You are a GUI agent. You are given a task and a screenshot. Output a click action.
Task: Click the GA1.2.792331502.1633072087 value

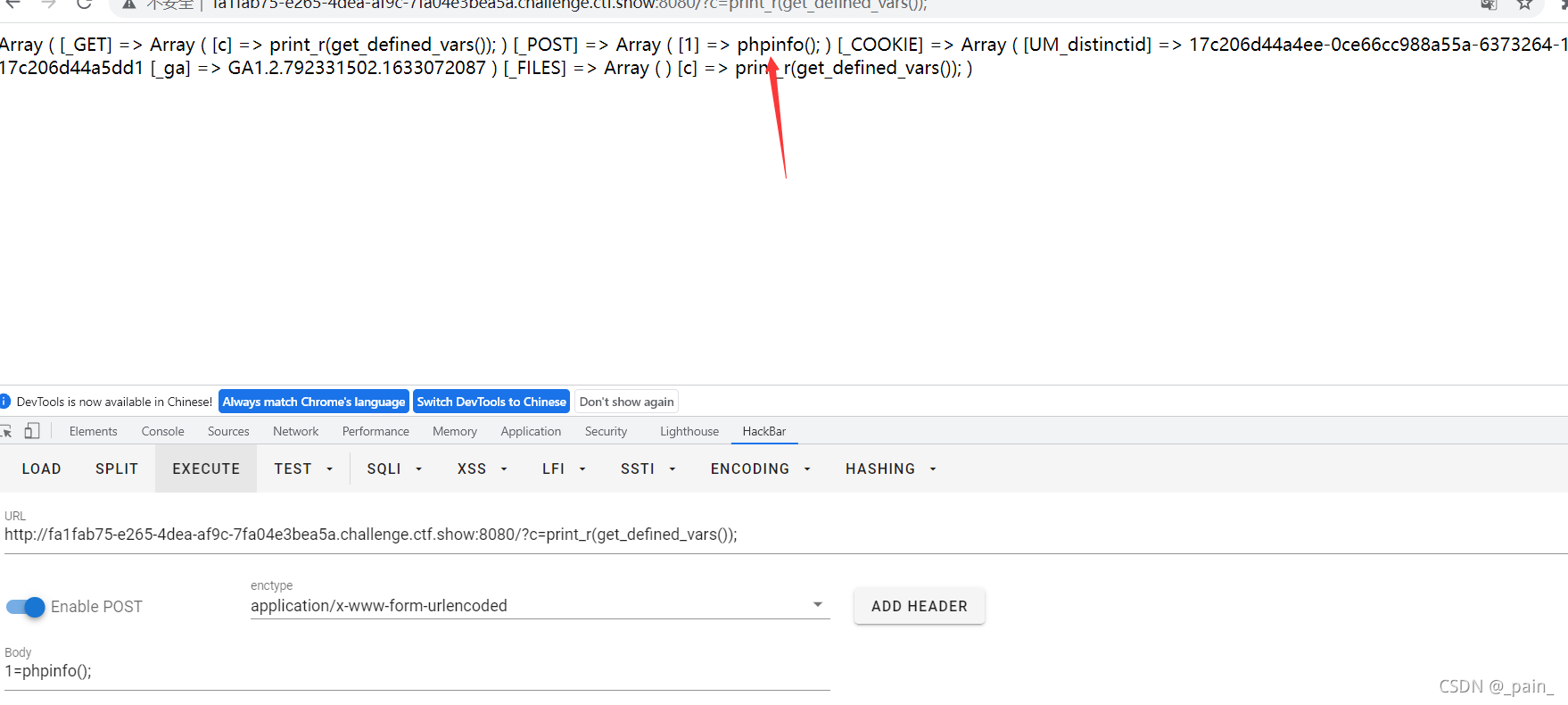(357, 68)
